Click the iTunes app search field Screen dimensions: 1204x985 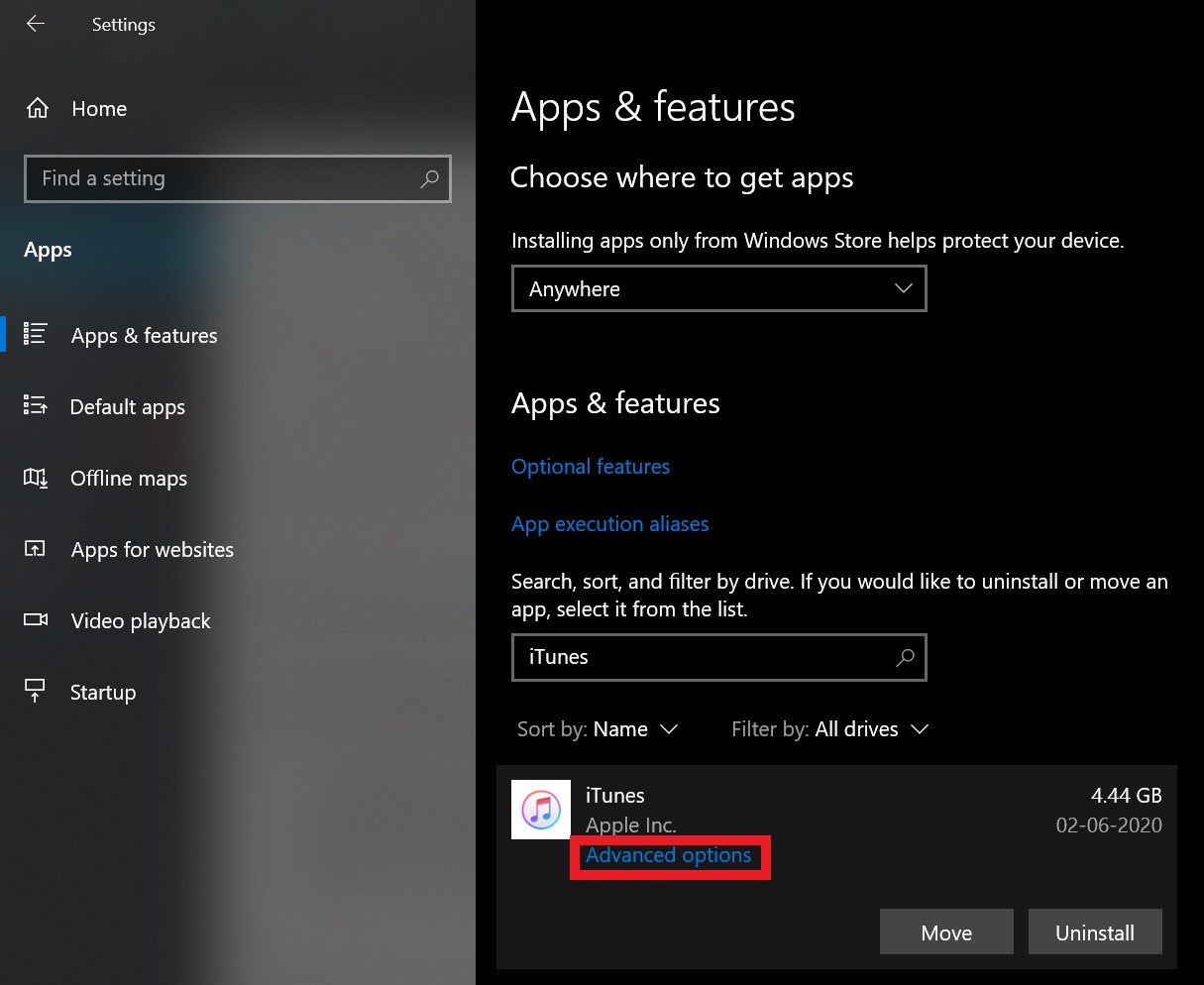pos(704,657)
